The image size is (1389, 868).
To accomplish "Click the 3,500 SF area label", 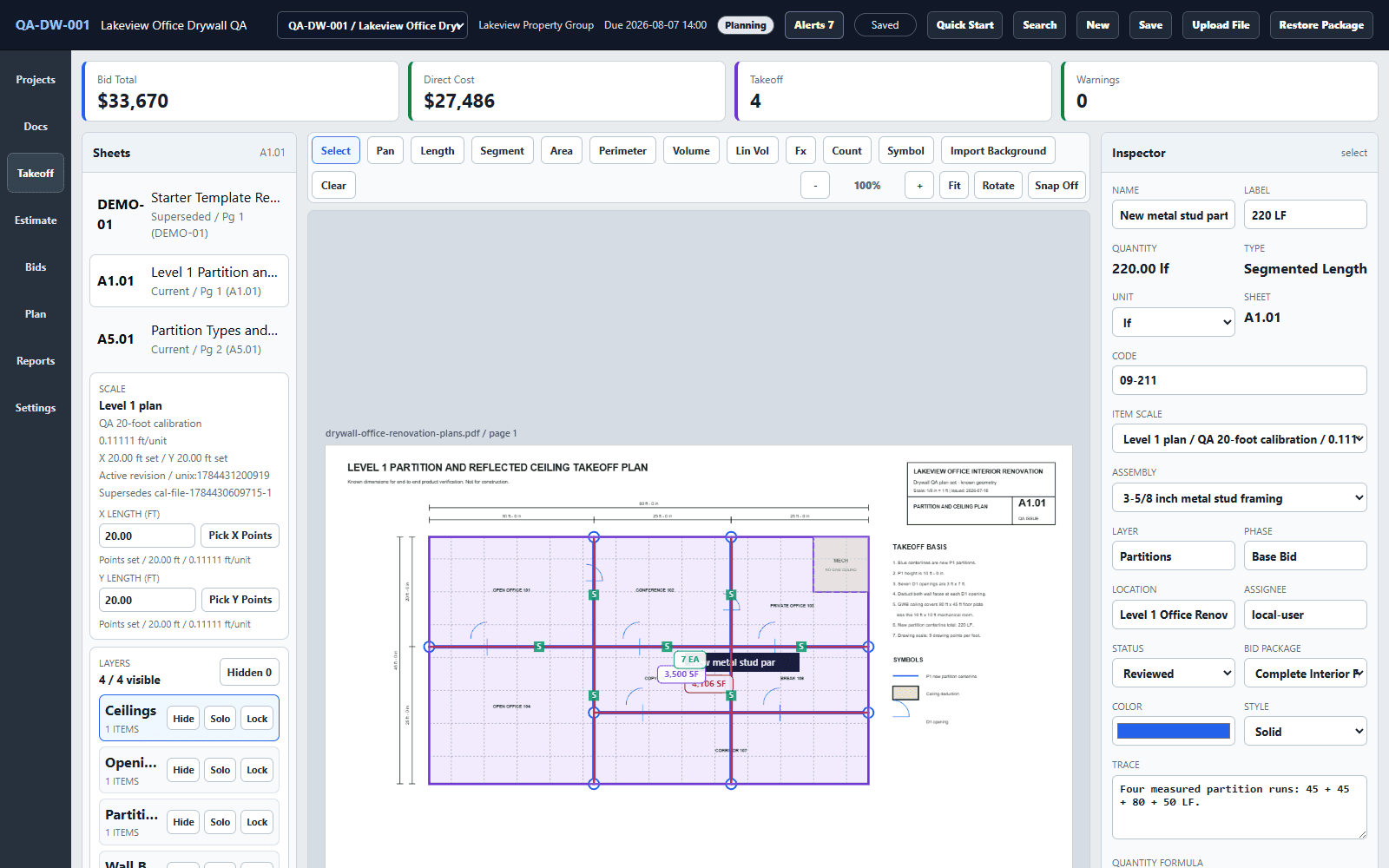I will 681,674.
